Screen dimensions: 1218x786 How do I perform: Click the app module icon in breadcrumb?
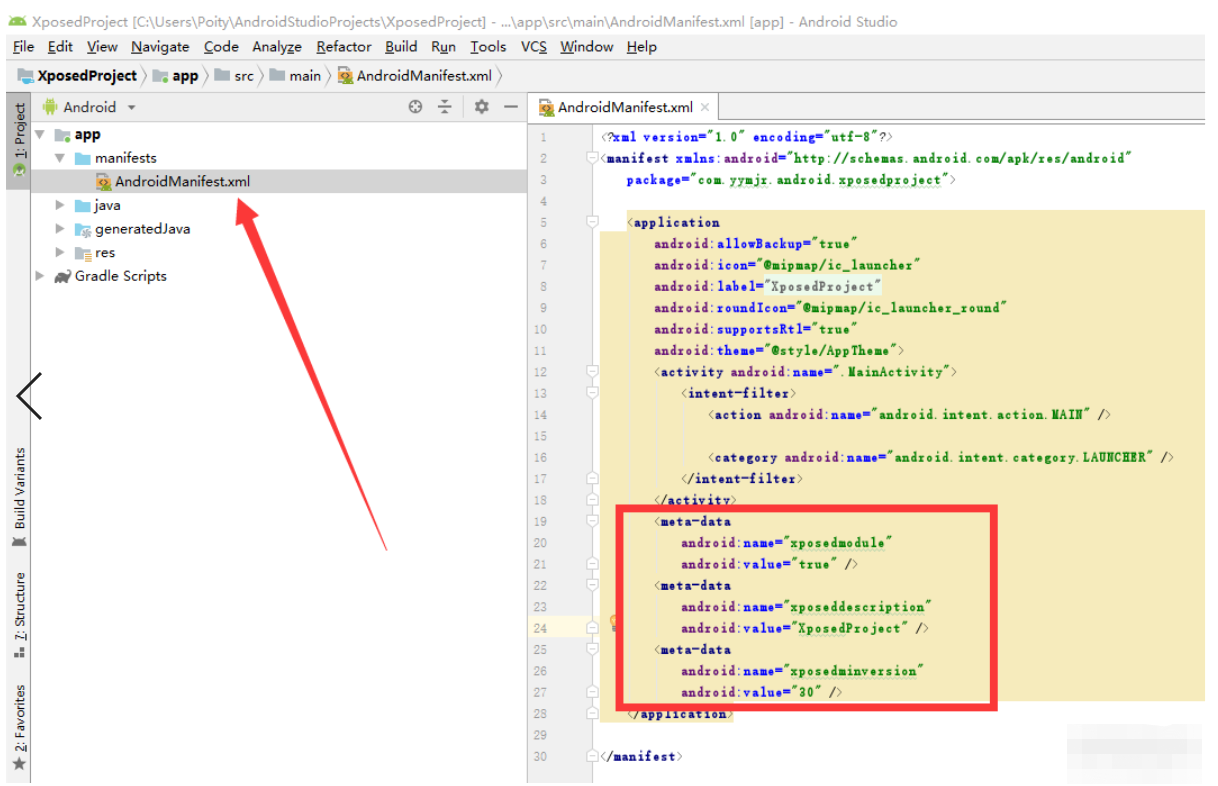pos(161,76)
